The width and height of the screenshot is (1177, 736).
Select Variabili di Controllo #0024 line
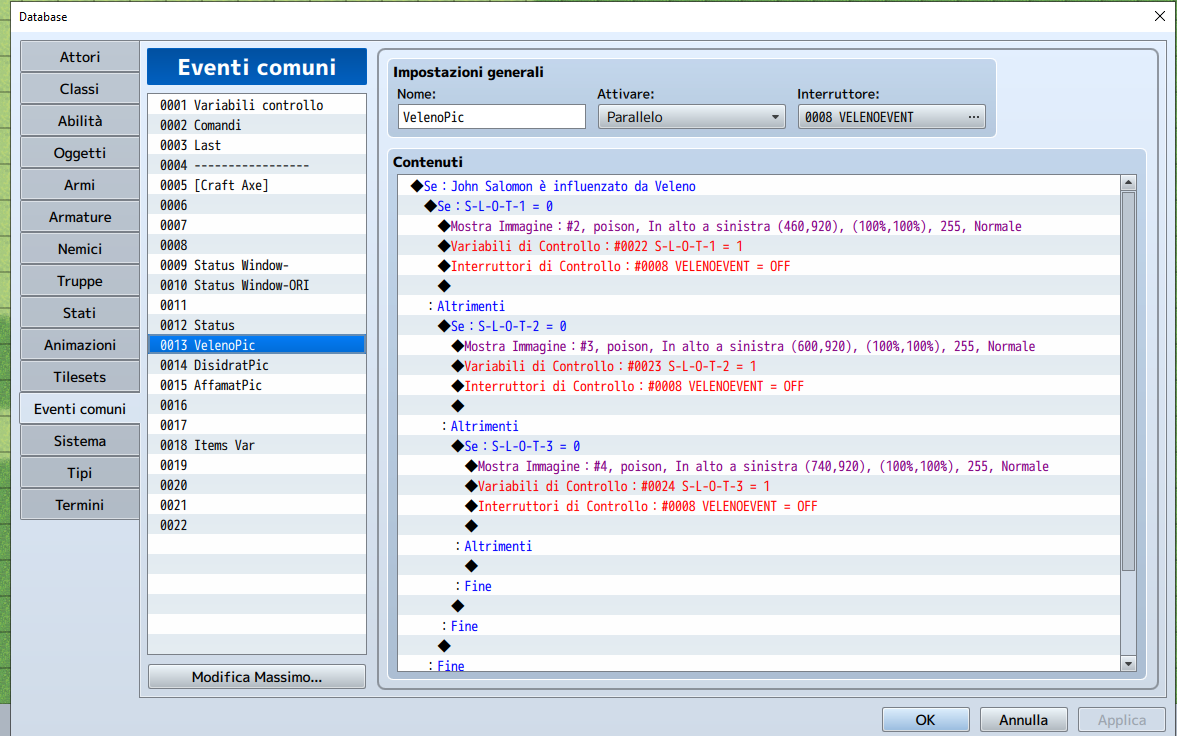tap(760, 487)
